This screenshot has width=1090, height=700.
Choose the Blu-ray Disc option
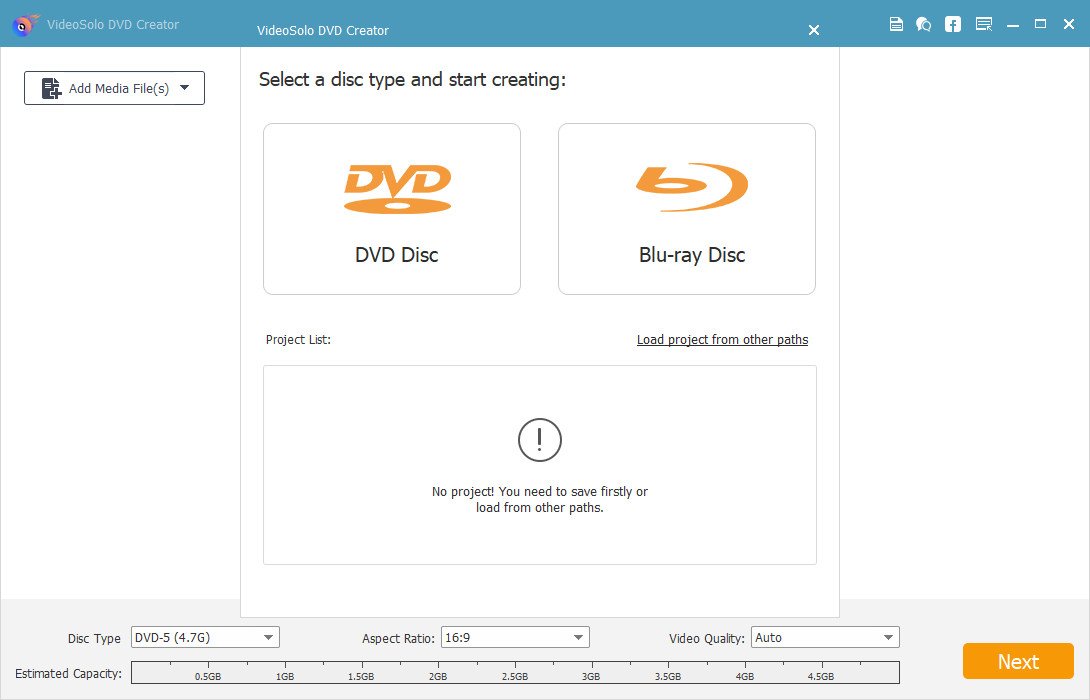(686, 209)
